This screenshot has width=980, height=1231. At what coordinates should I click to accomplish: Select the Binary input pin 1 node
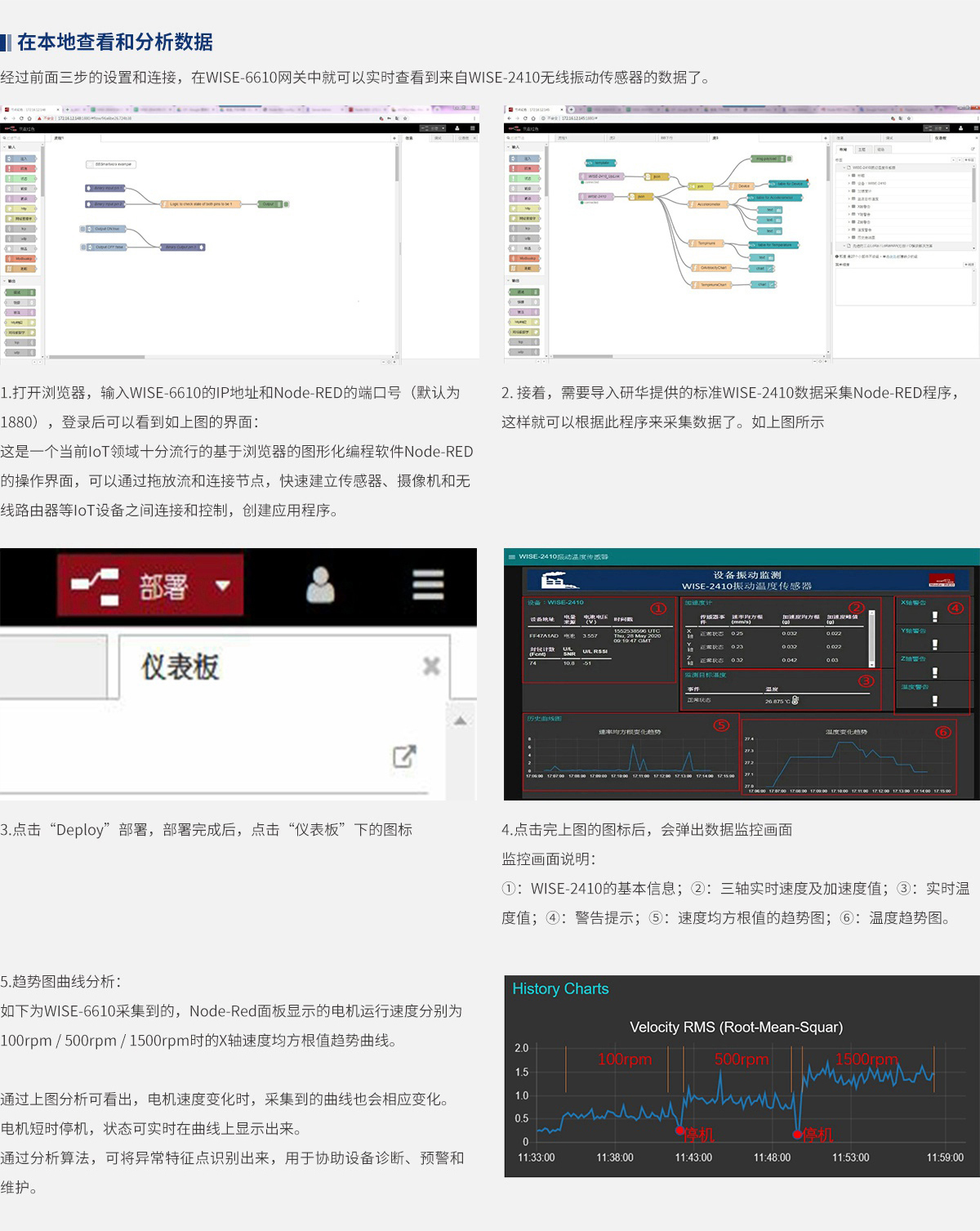[105, 188]
